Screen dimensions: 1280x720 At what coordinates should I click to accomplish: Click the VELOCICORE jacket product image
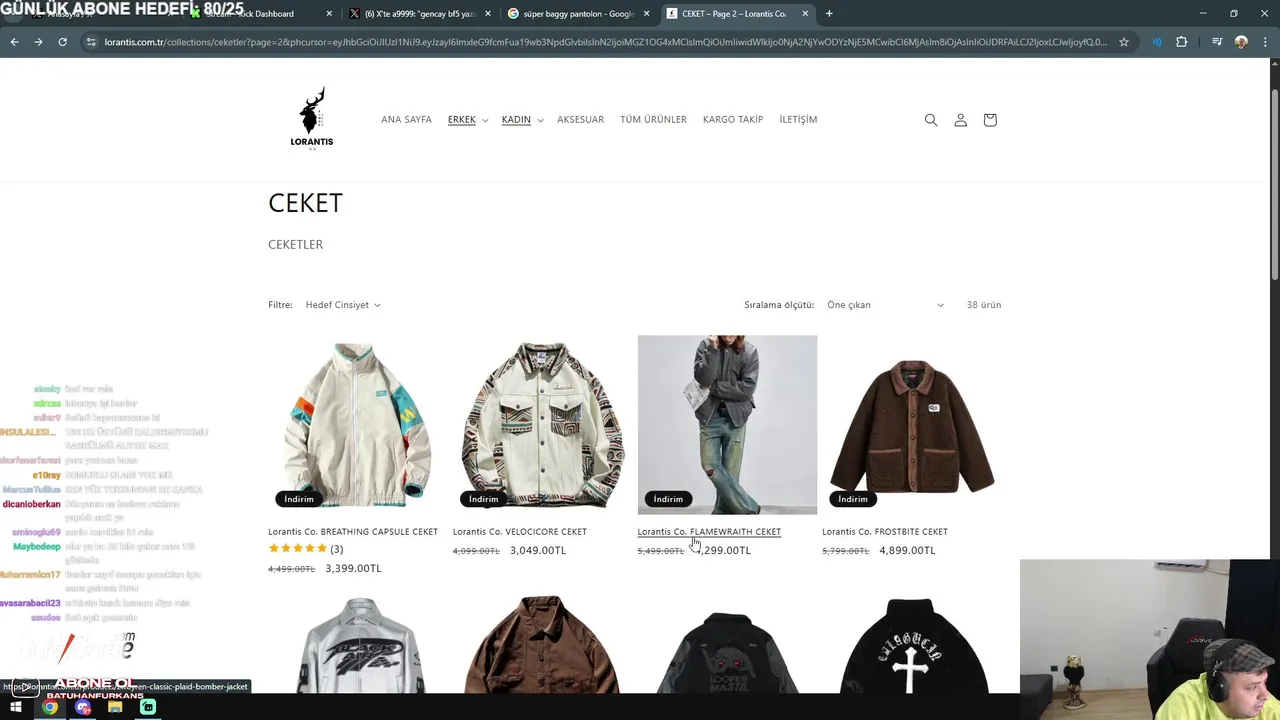point(542,425)
